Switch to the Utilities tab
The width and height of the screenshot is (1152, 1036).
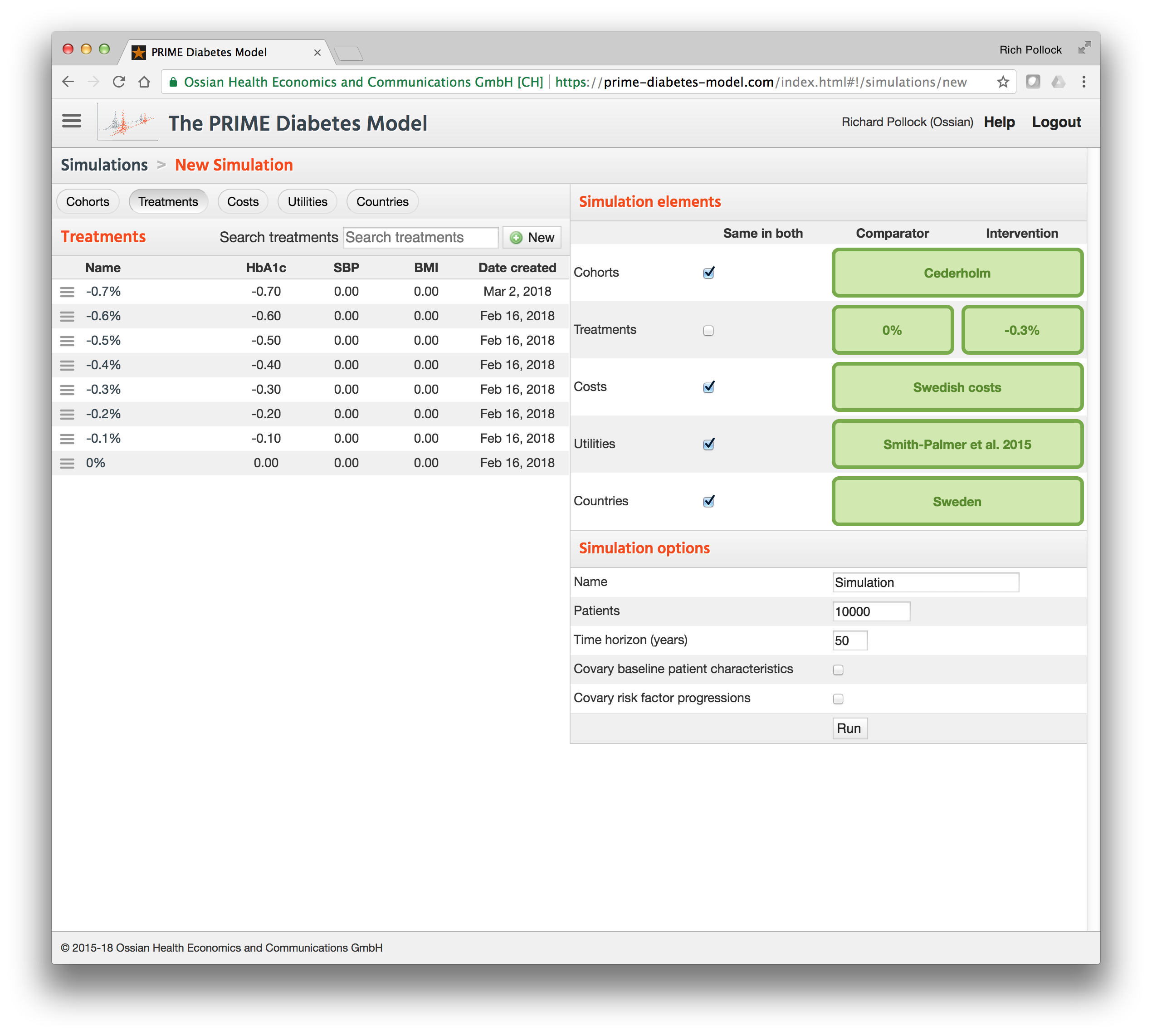[x=308, y=202]
